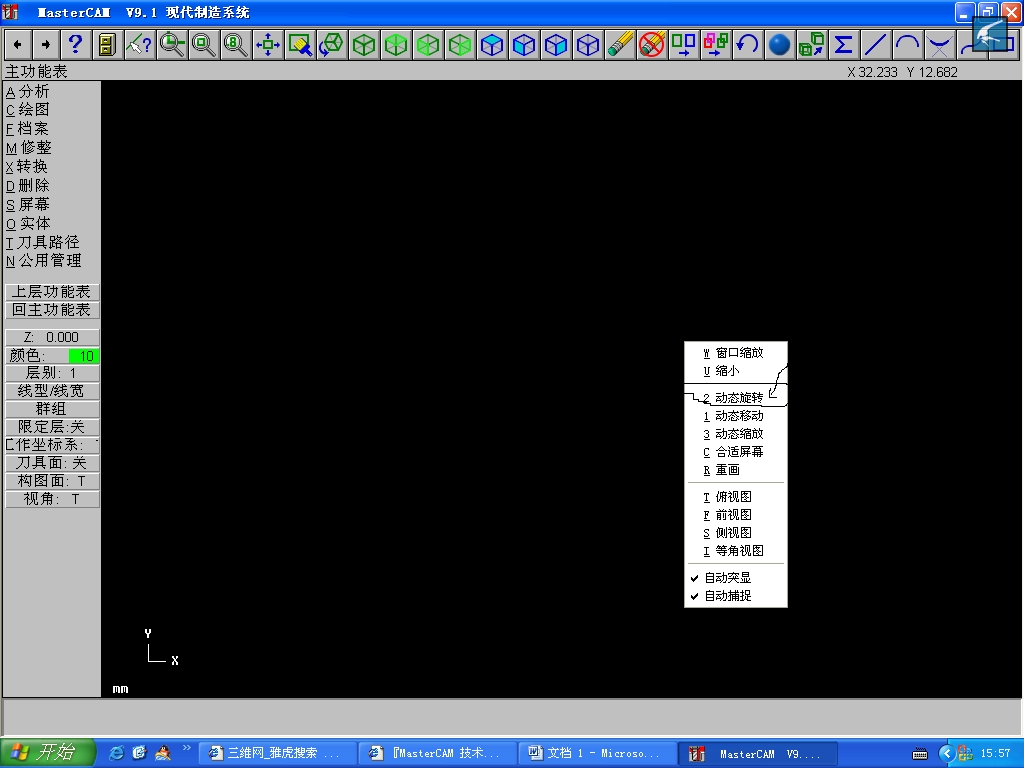The image size is (1024, 768).
Task: Click the Z: 0.000 depth field
Action: [x=52, y=337]
